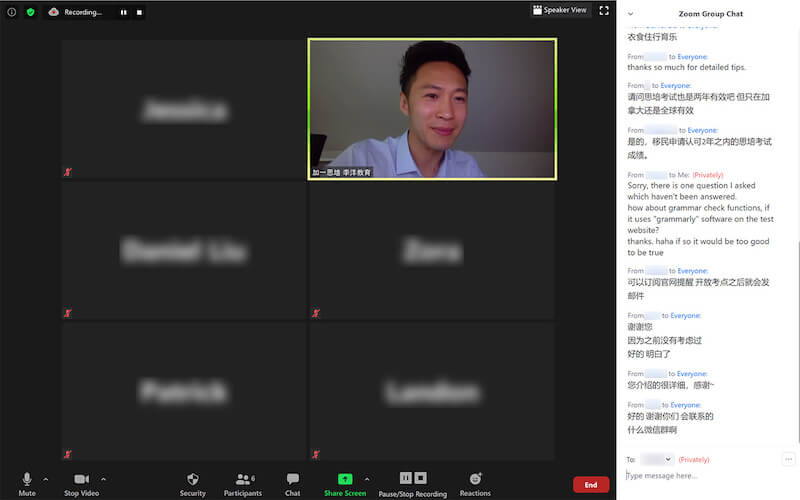Screen dimensions: 800x500
Task: End the meeting
Action: click(x=590, y=484)
